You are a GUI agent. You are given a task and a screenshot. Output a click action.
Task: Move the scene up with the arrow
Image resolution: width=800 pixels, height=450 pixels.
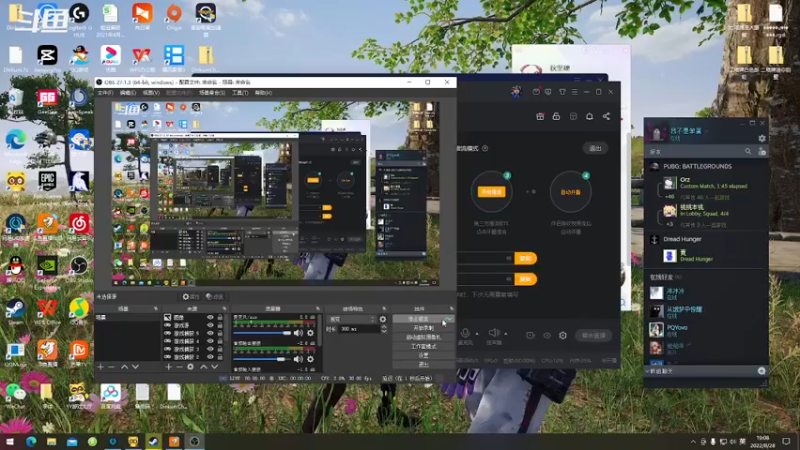point(124,367)
